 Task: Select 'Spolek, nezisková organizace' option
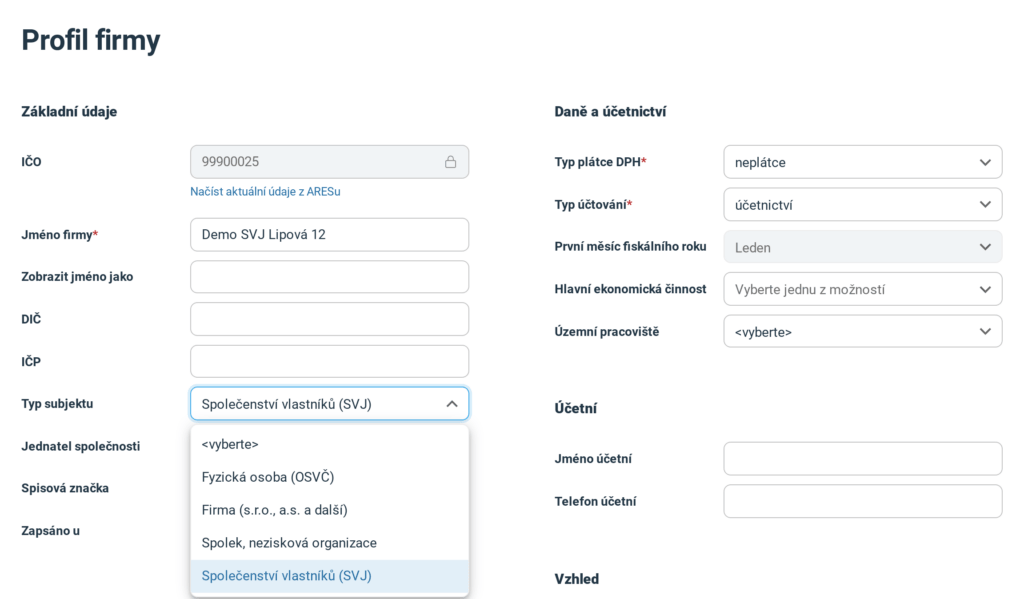point(329,543)
